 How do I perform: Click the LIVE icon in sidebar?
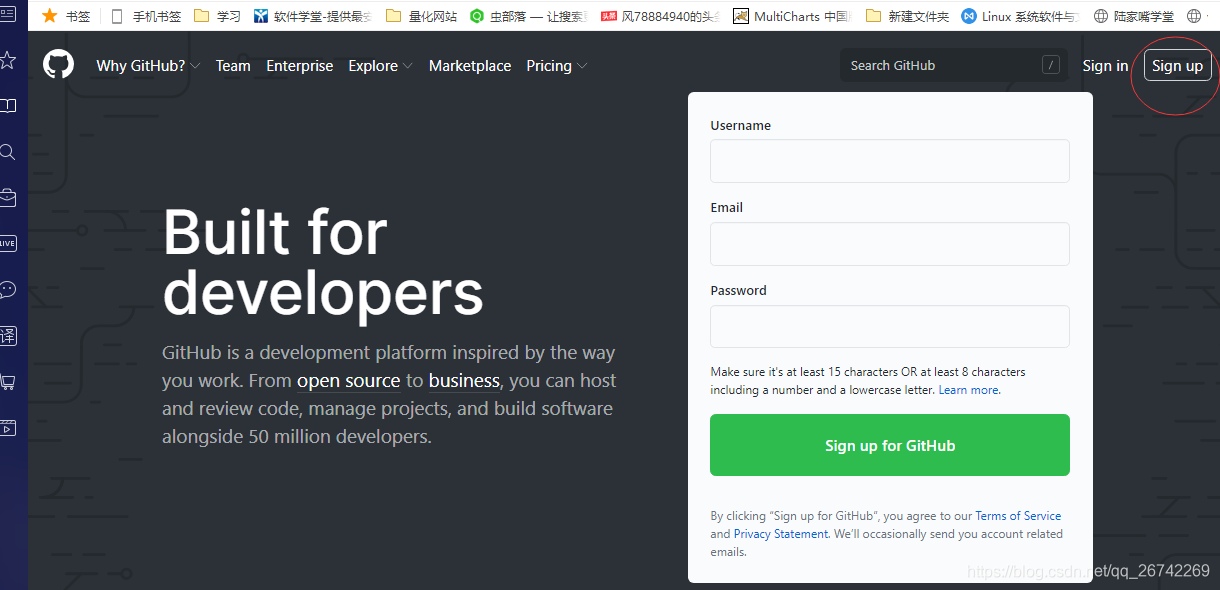[7, 243]
